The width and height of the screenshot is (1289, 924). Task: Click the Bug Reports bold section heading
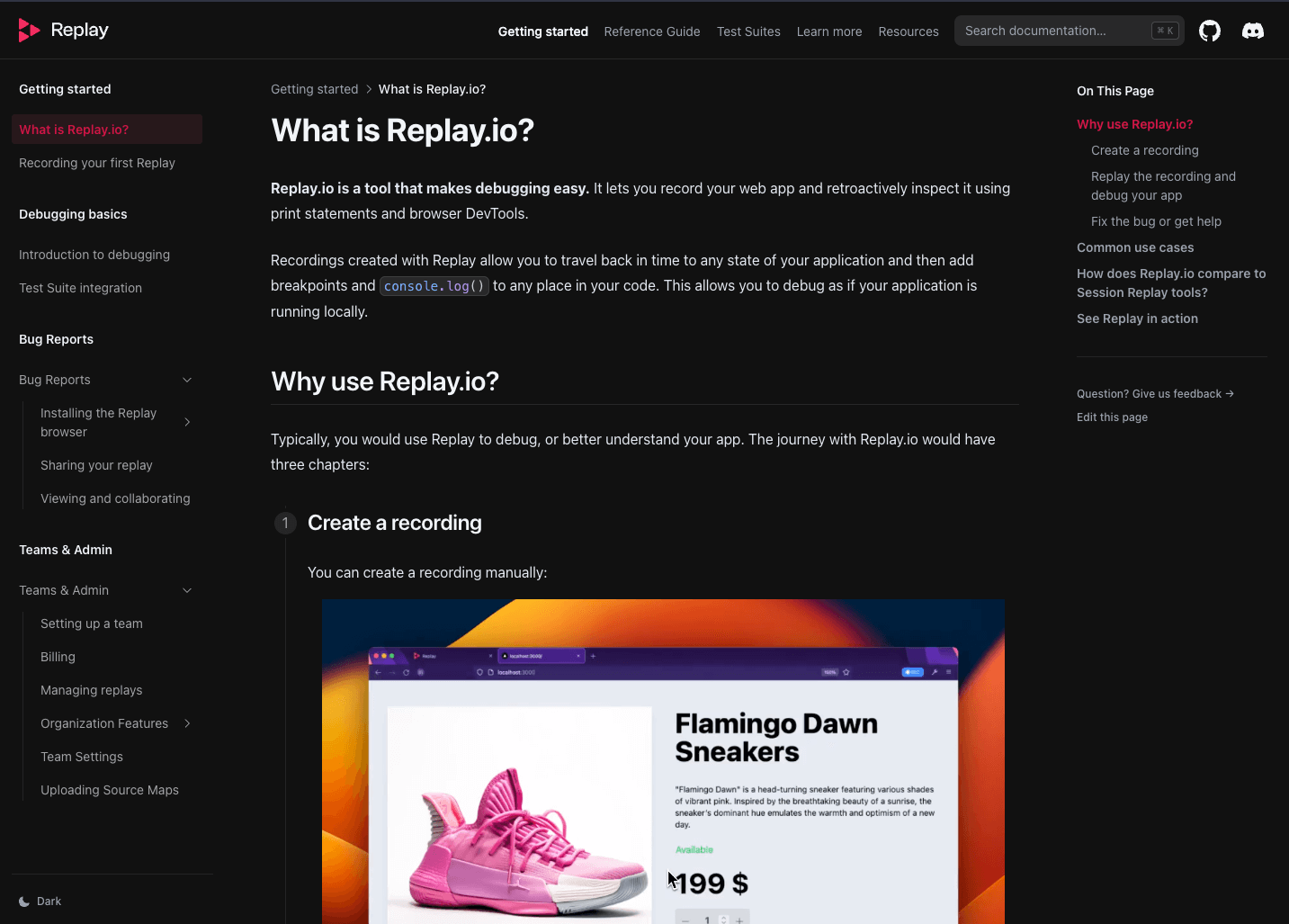tap(56, 339)
